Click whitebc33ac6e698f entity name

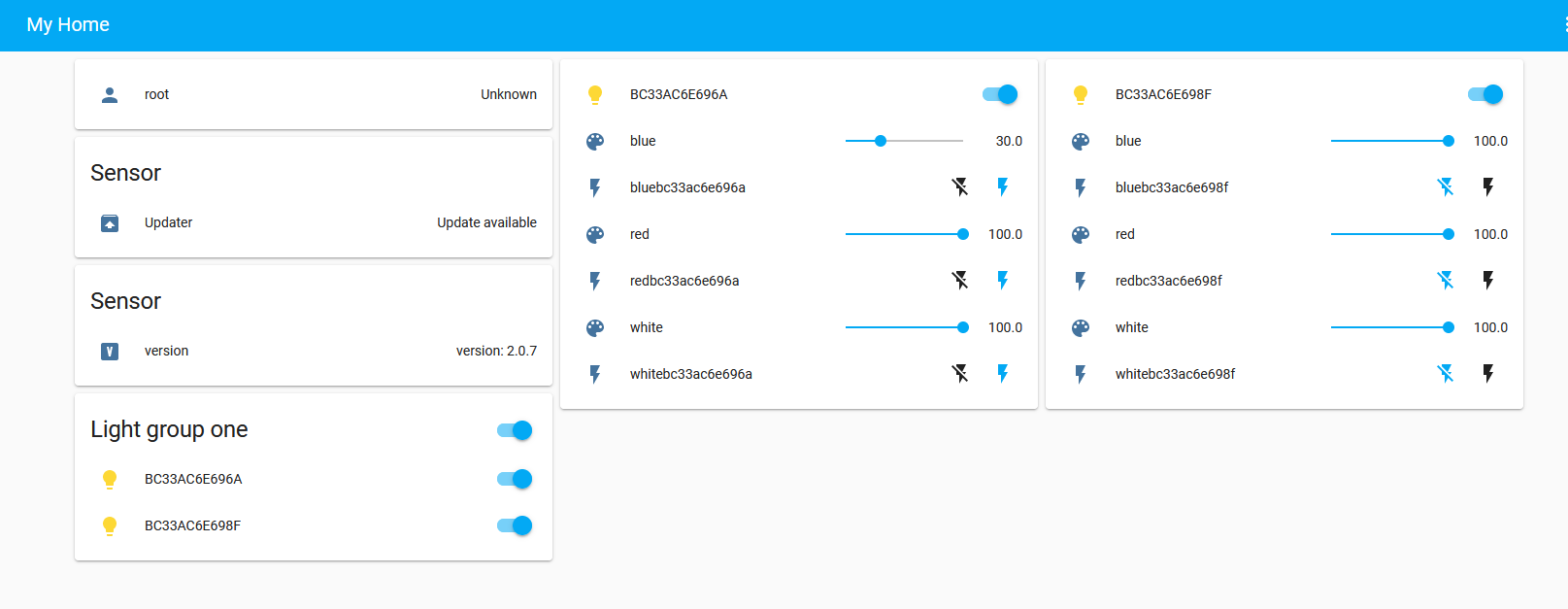point(1175,374)
